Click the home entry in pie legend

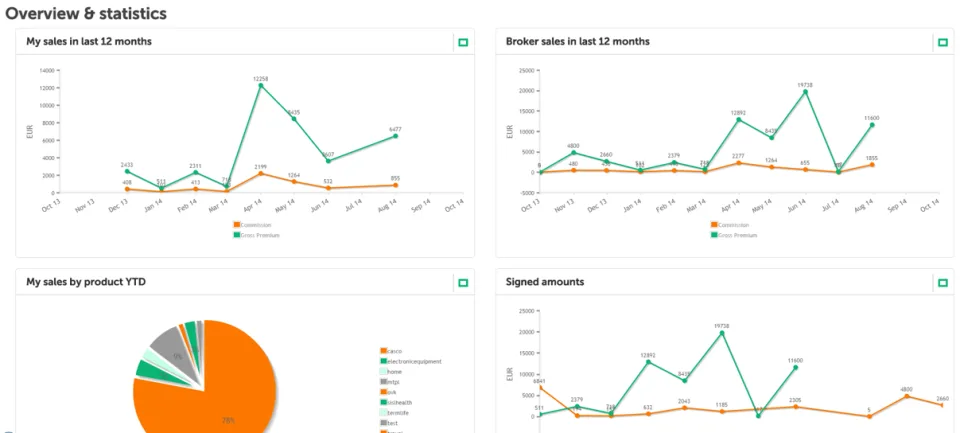[391, 372]
